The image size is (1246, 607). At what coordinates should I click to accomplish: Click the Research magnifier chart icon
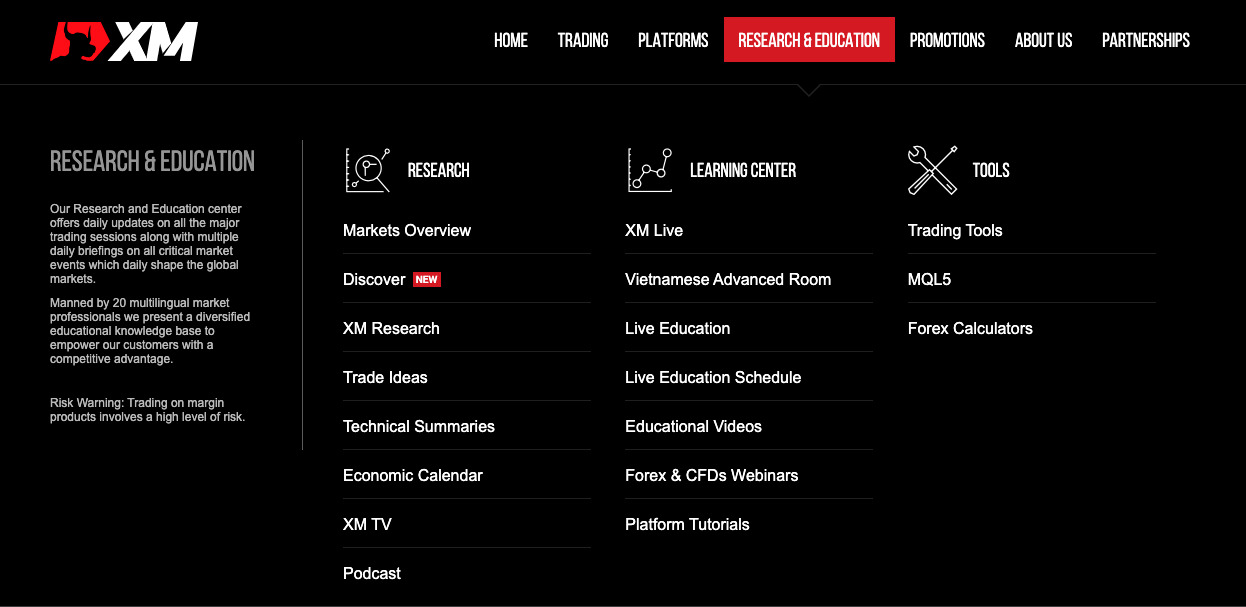click(x=367, y=170)
